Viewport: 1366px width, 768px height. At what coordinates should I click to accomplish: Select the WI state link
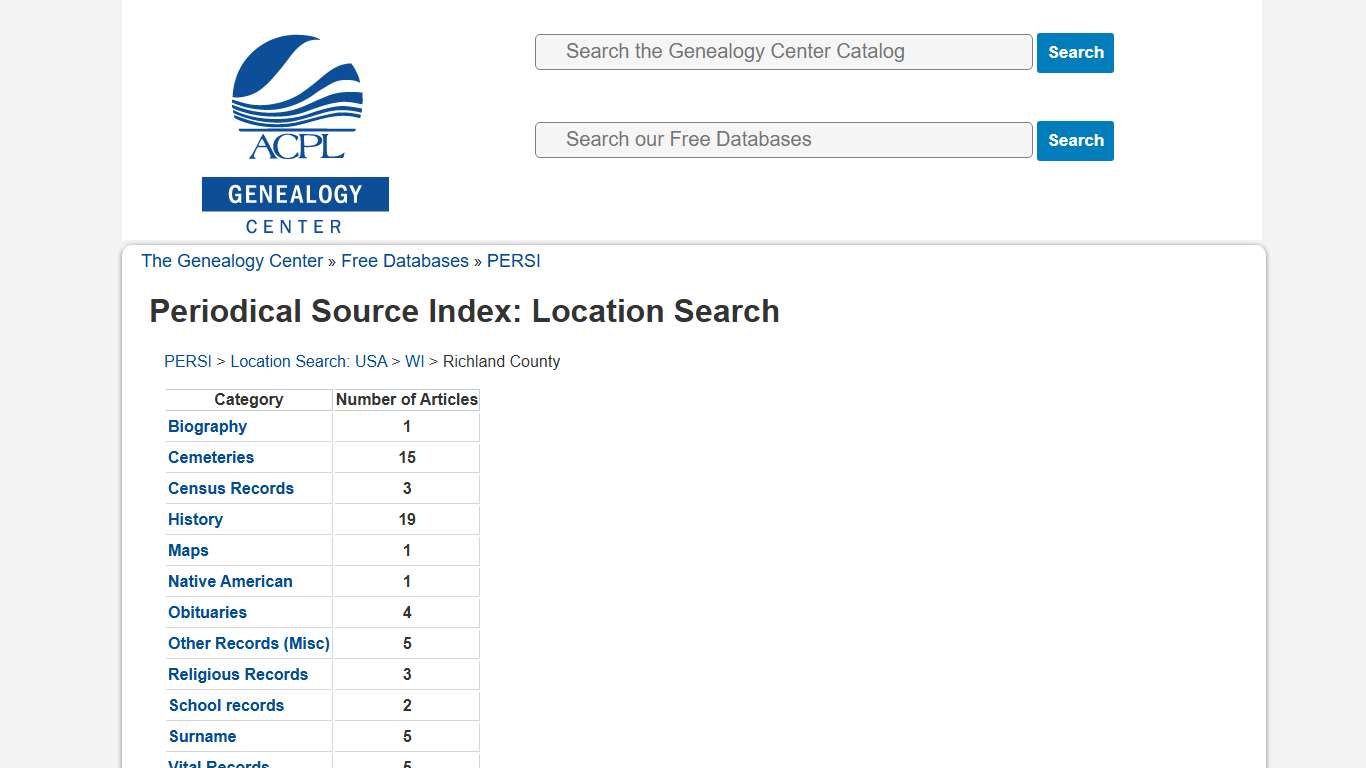pyautogui.click(x=414, y=361)
